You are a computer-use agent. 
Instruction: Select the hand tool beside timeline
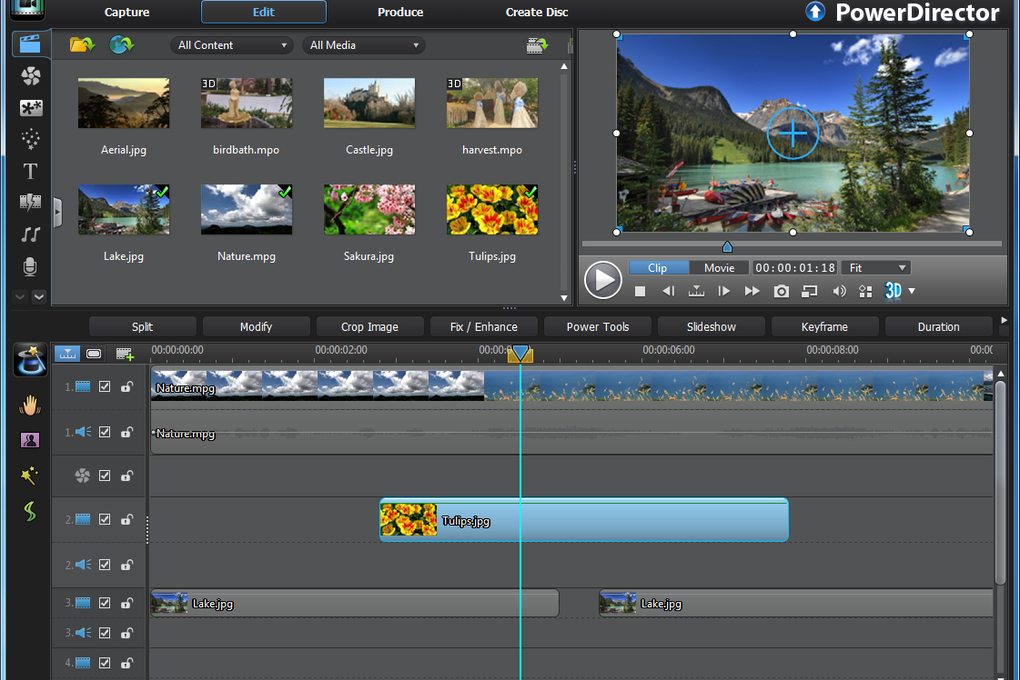coord(30,405)
